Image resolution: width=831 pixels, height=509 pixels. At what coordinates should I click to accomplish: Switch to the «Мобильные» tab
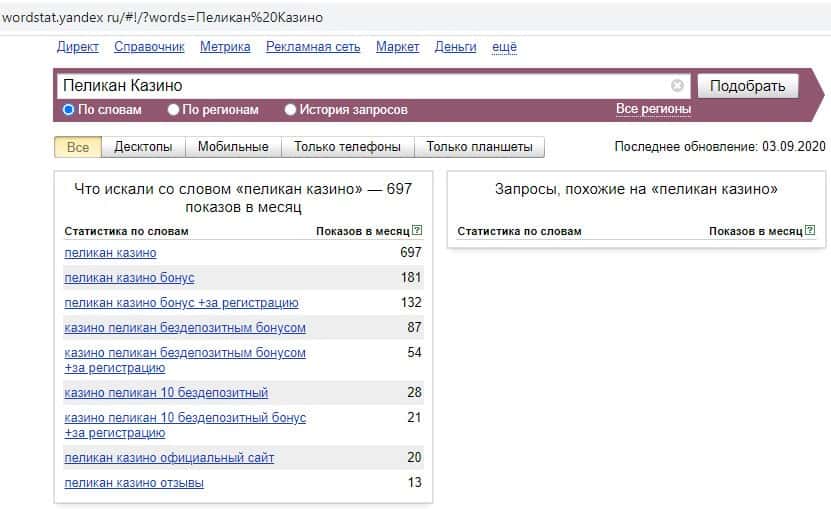(x=233, y=147)
